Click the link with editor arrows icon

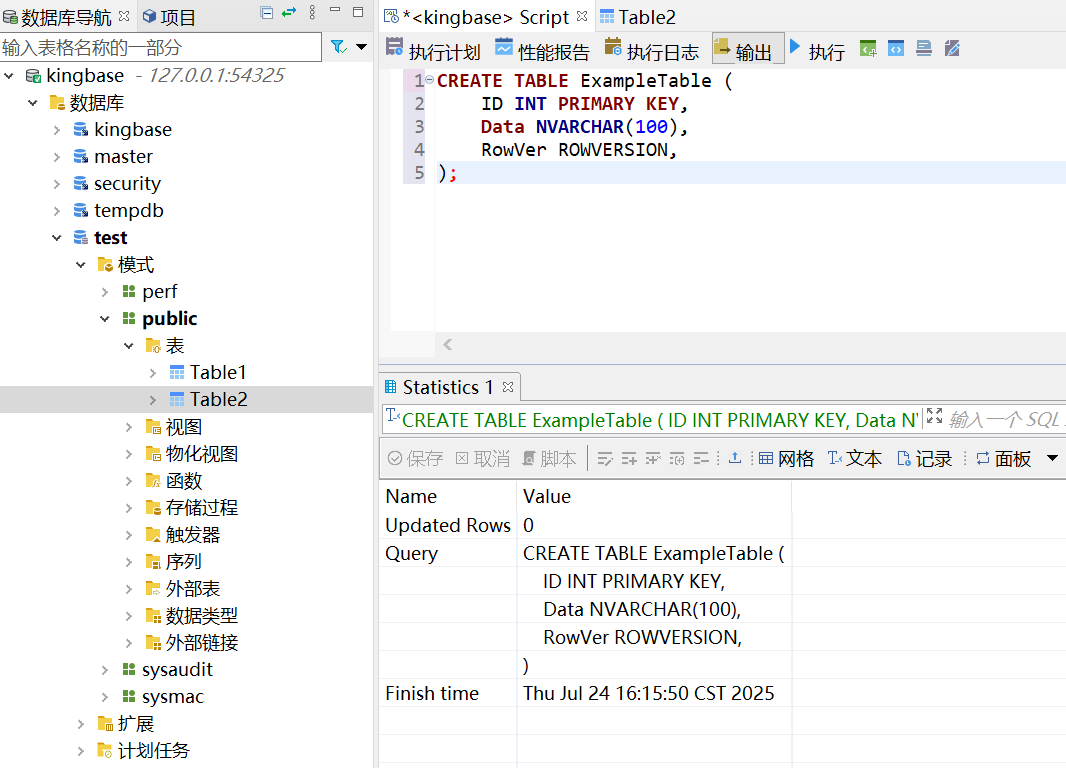[289, 13]
